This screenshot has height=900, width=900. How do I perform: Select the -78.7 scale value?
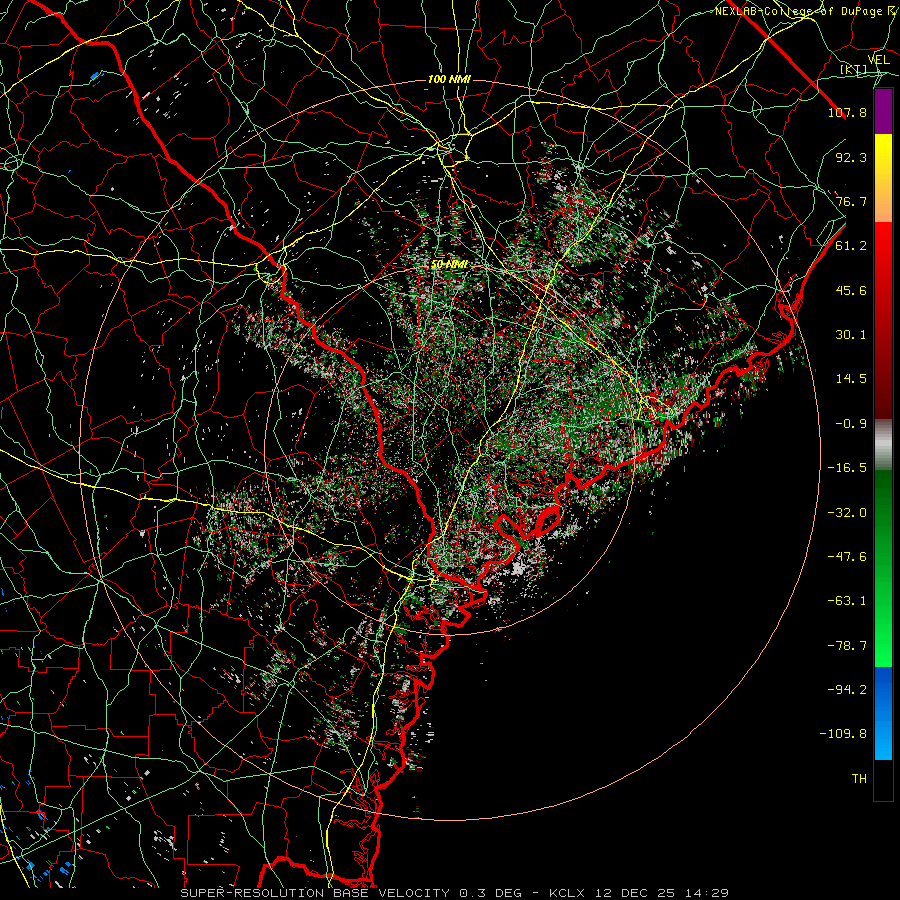point(847,646)
